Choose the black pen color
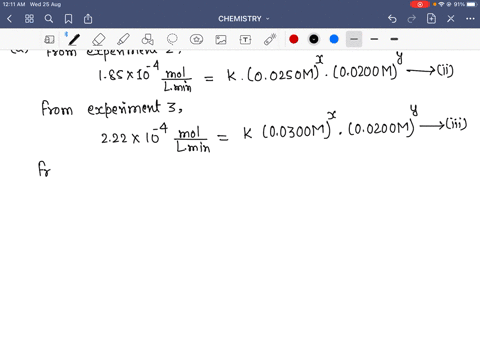Image resolution: width=480 pixels, height=360 pixels. 314,39
